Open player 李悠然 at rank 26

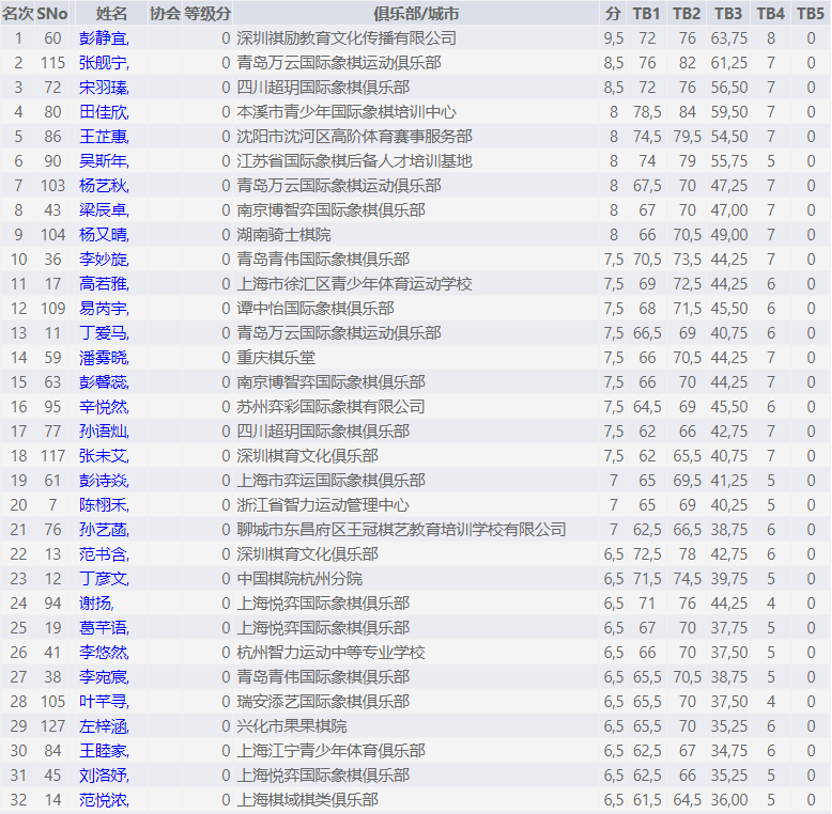pyautogui.click(x=104, y=652)
